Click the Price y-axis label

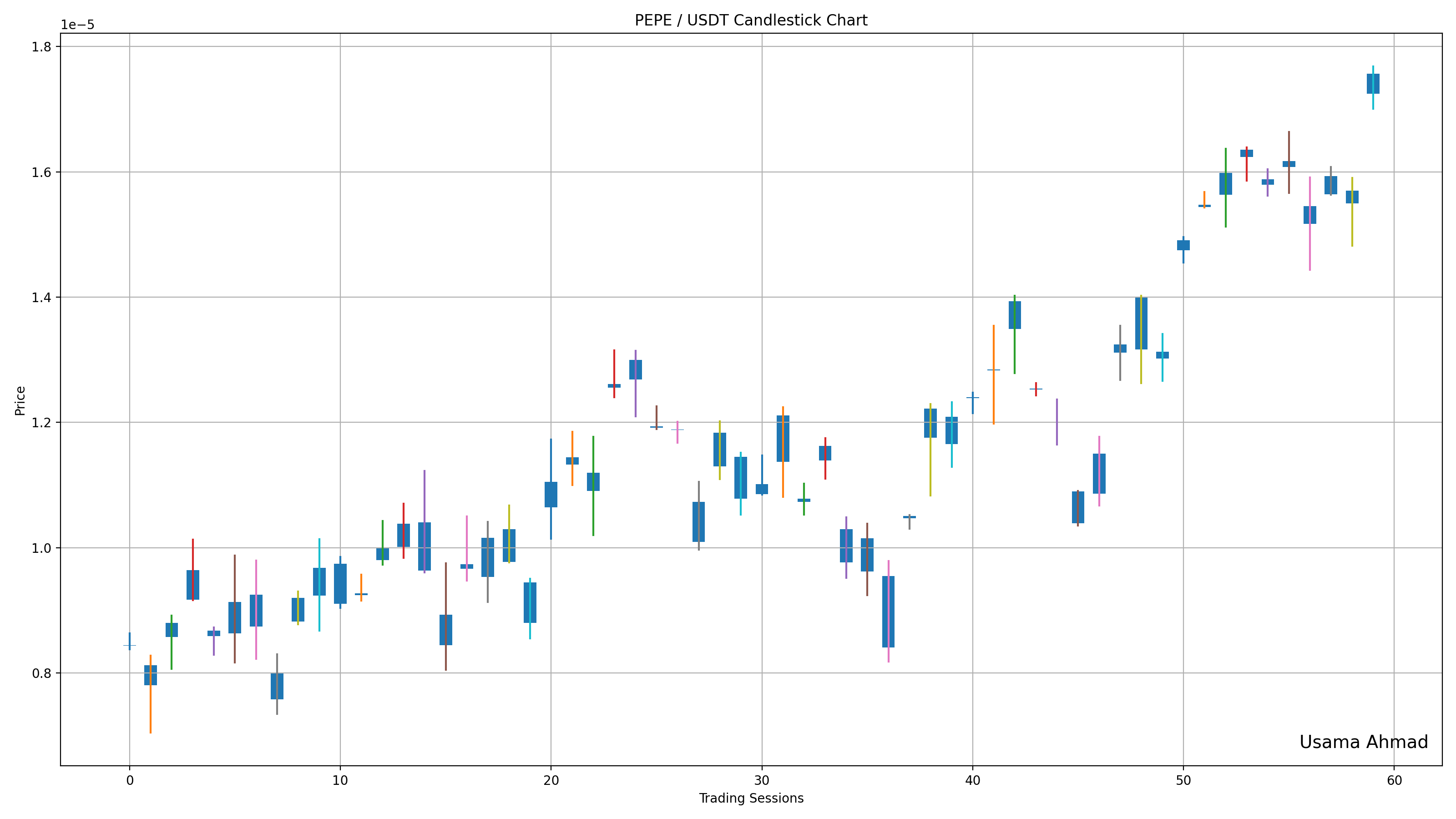pyautogui.click(x=20, y=400)
